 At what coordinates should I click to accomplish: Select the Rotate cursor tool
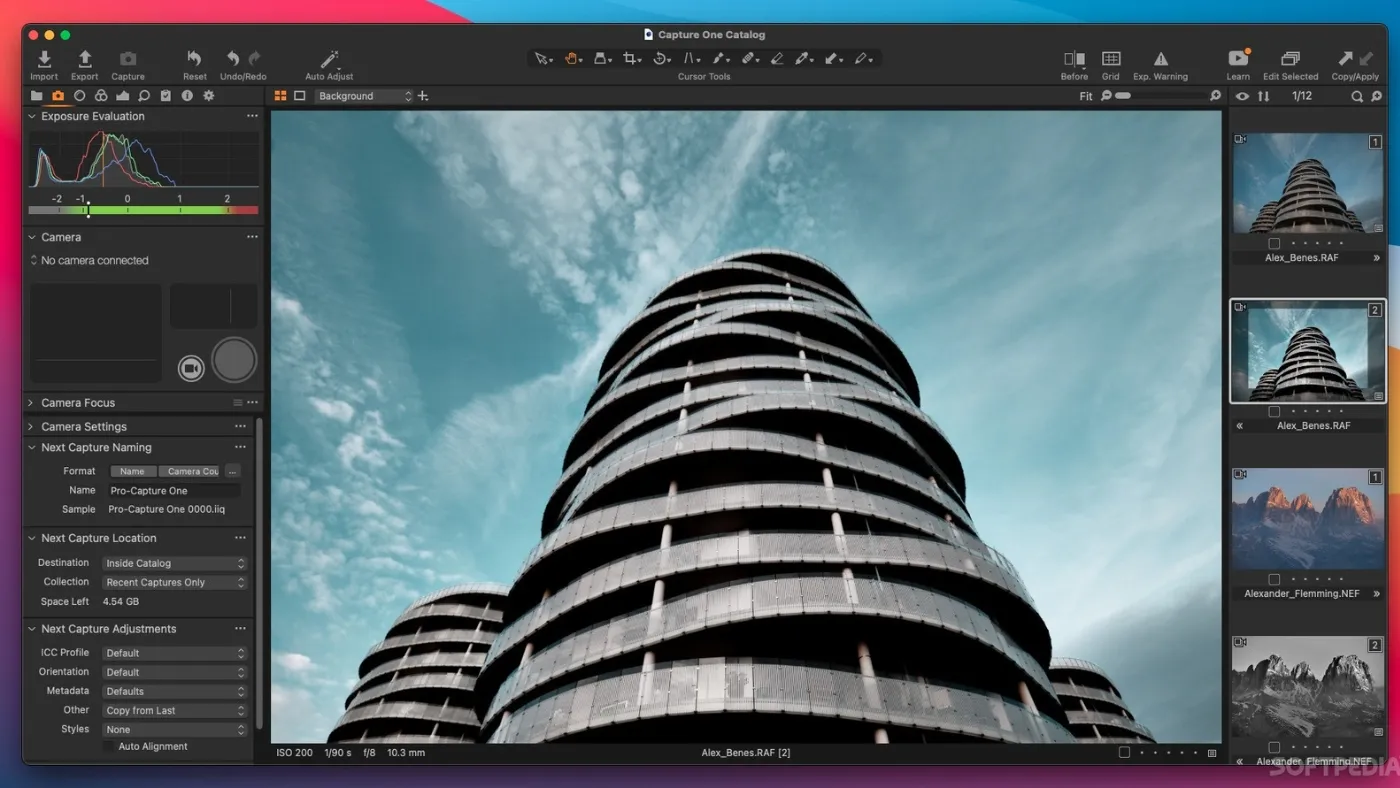661,58
